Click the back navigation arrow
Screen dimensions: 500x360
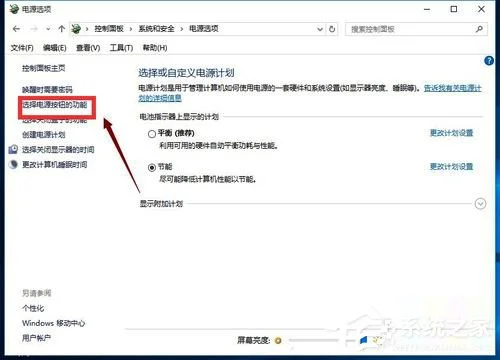click(x=16, y=29)
